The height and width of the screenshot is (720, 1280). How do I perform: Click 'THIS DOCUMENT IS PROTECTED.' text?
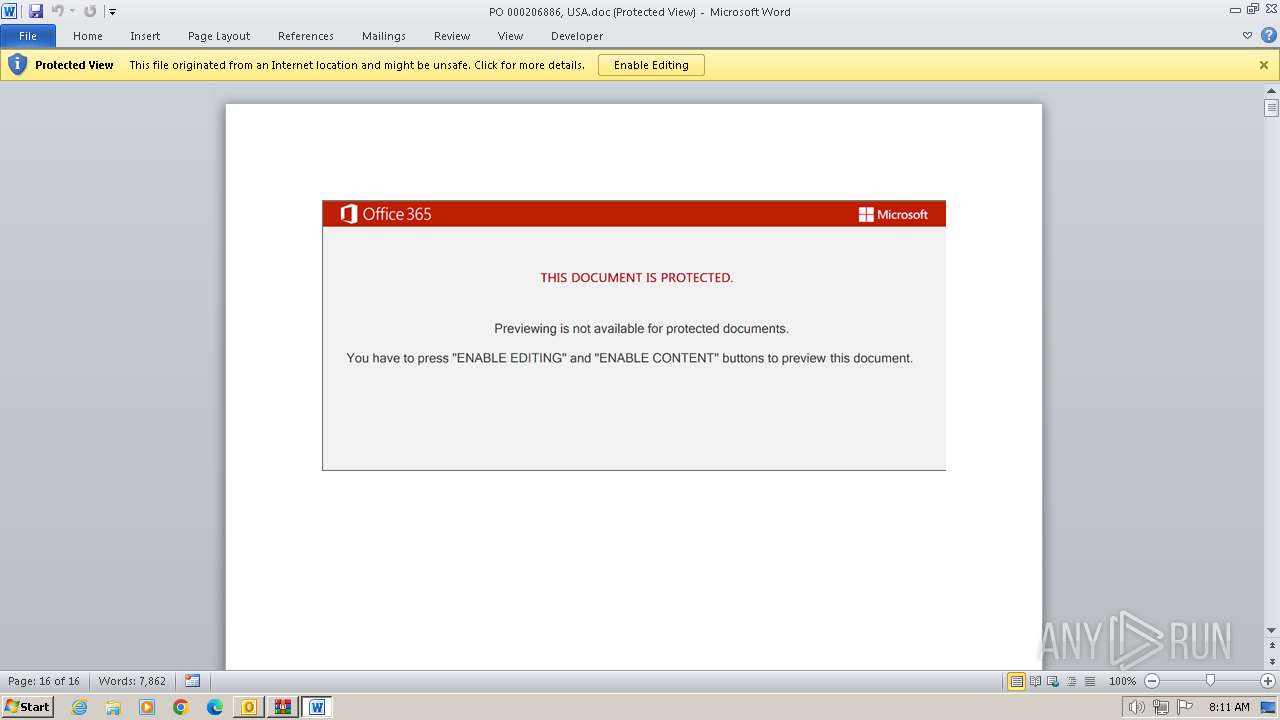(x=637, y=278)
